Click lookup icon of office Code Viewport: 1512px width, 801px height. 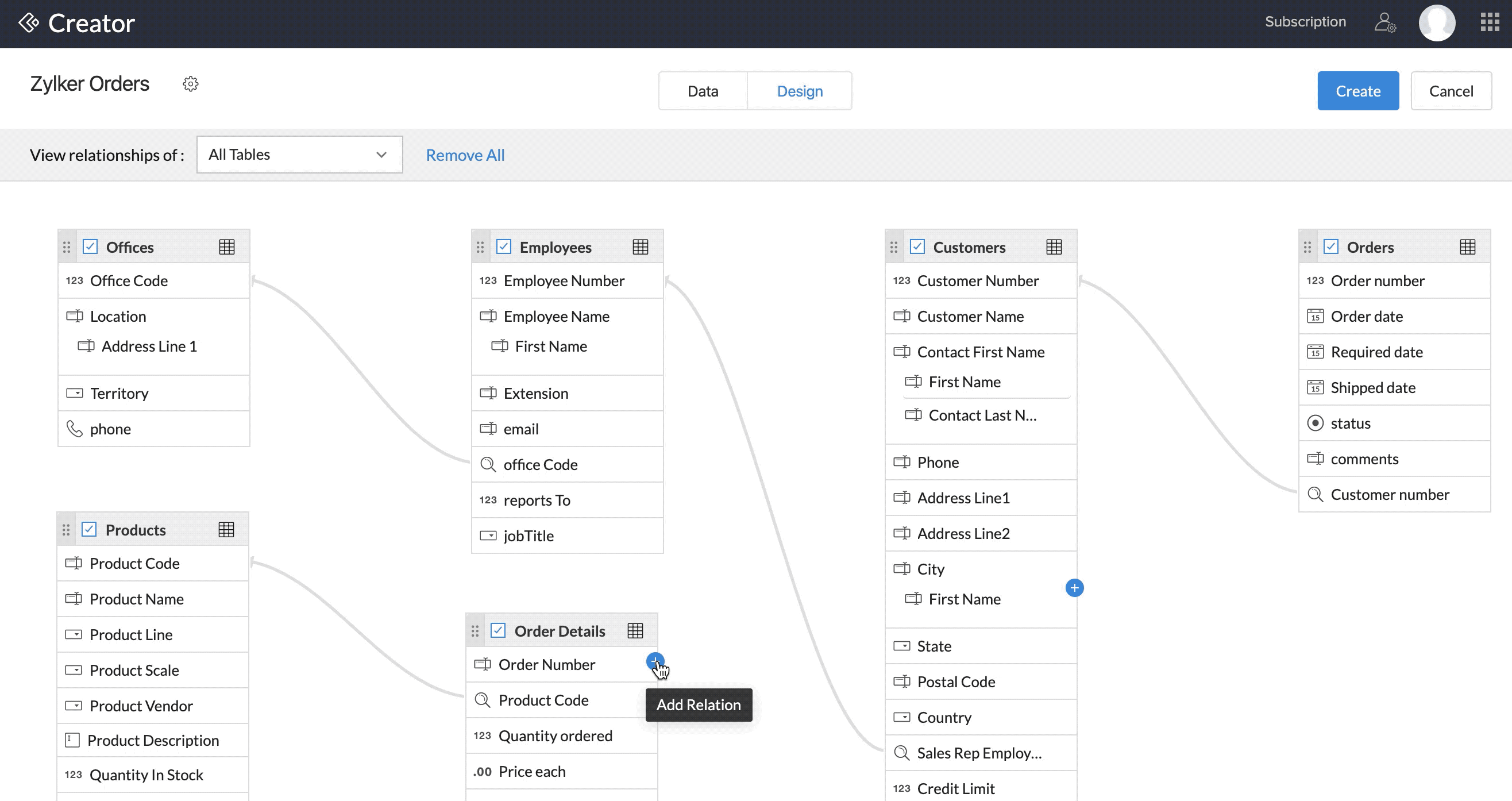pyautogui.click(x=488, y=464)
